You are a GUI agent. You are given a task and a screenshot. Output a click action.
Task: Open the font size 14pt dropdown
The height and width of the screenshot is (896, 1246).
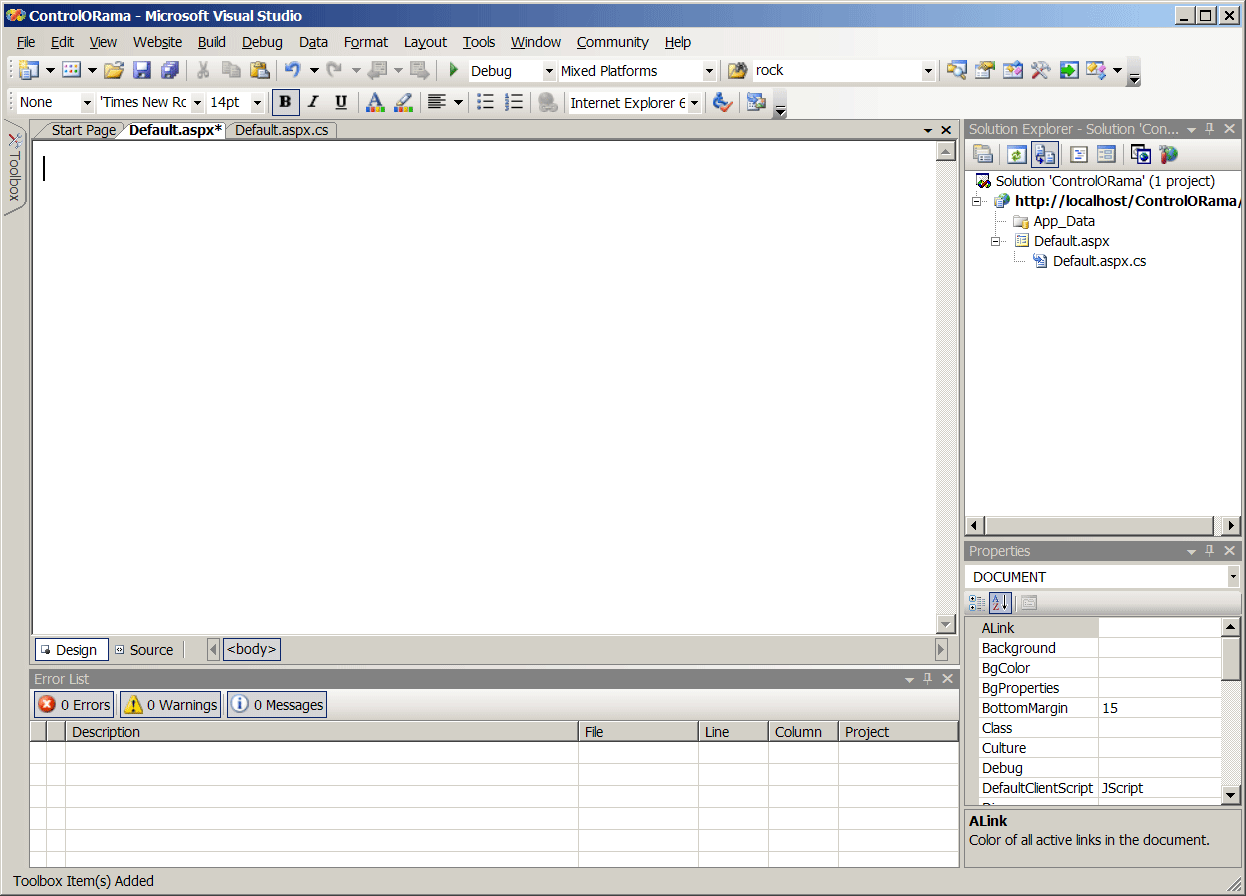pyautogui.click(x=257, y=103)
